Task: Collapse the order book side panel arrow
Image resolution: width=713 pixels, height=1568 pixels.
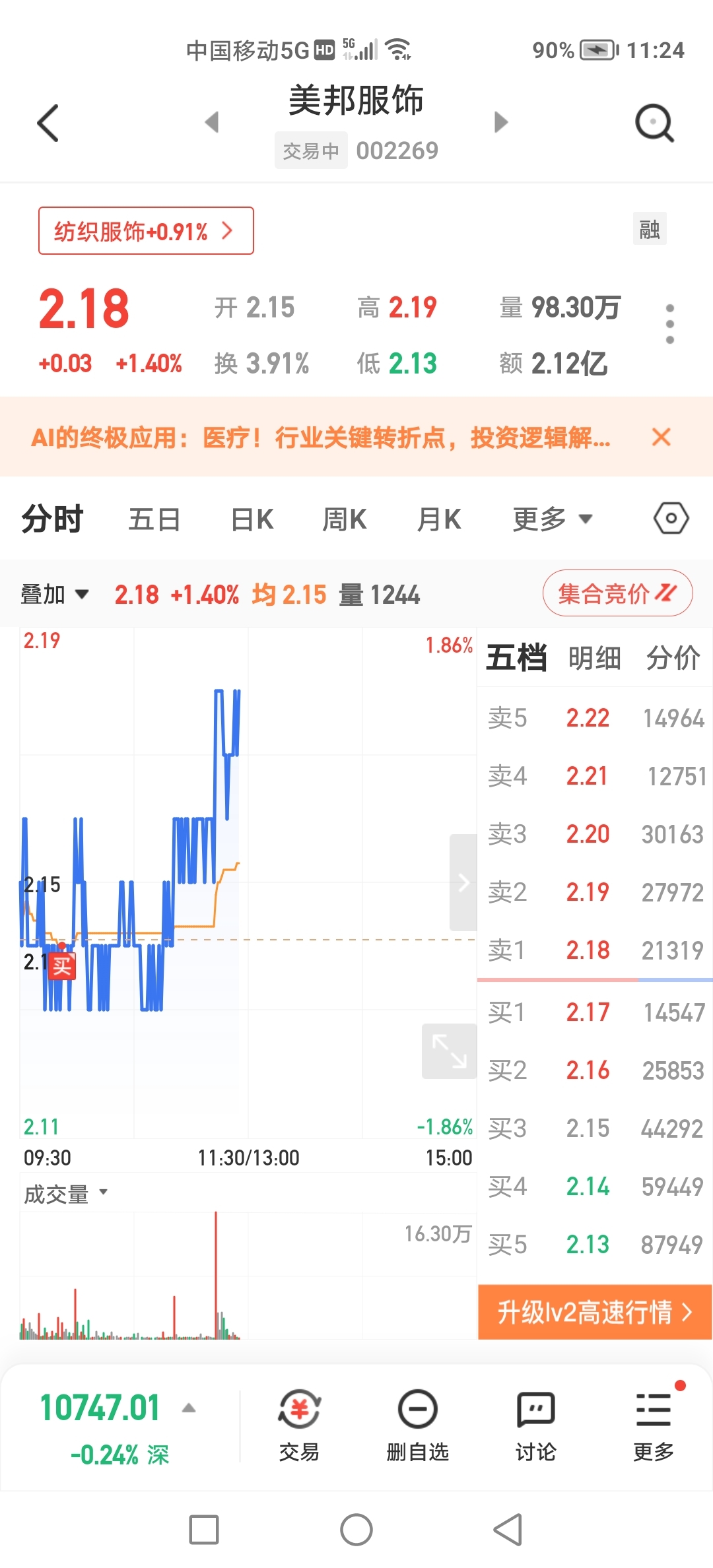Action: (x=463, y=882)
